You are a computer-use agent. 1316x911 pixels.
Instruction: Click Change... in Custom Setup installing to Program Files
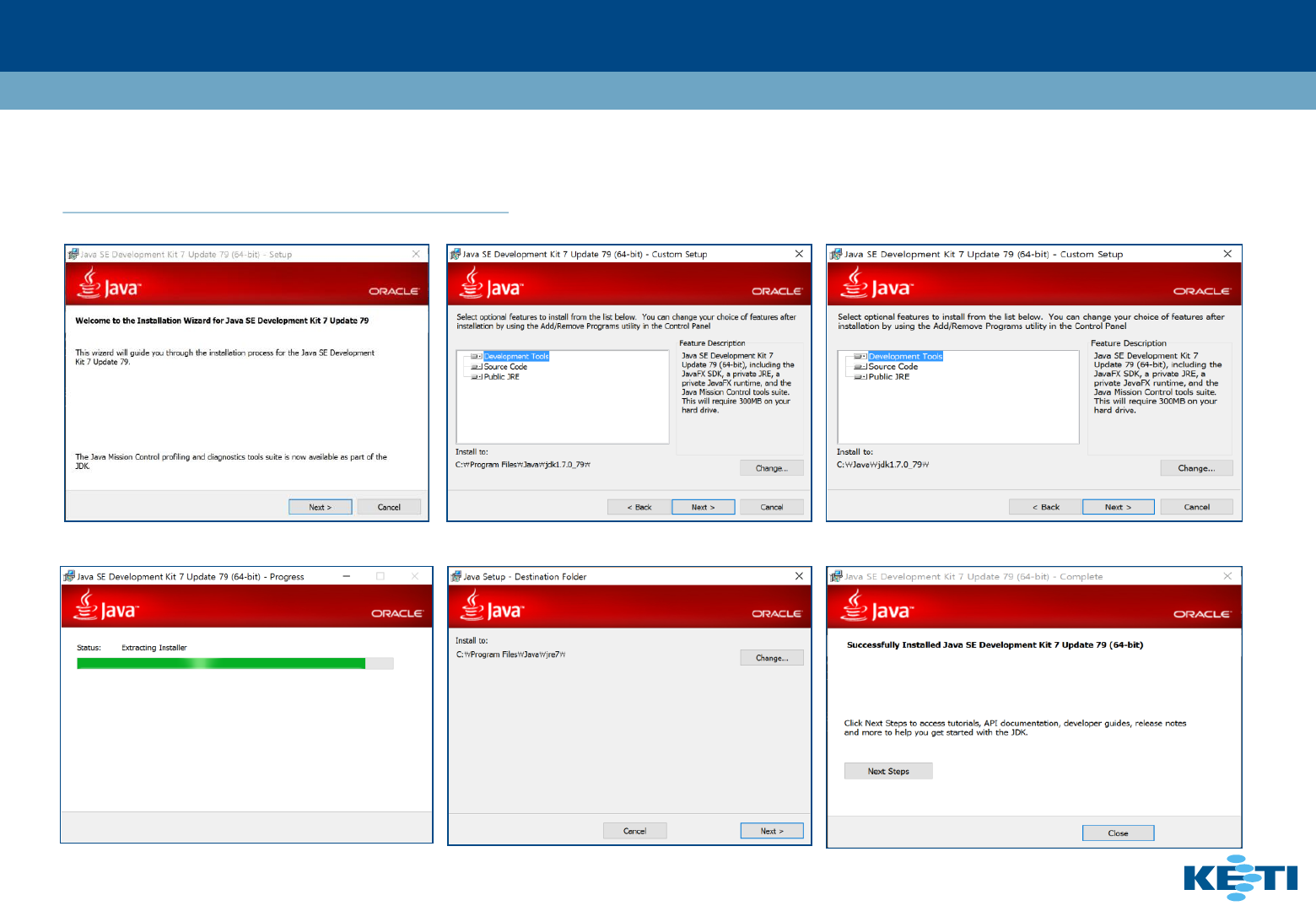(772, 468)
